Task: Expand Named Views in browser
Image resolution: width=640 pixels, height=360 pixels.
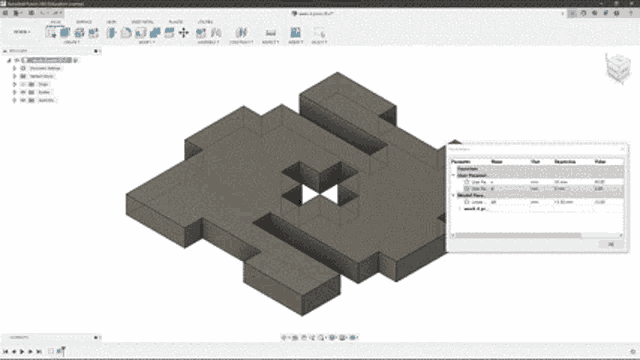Action: (x=14, y=76)
